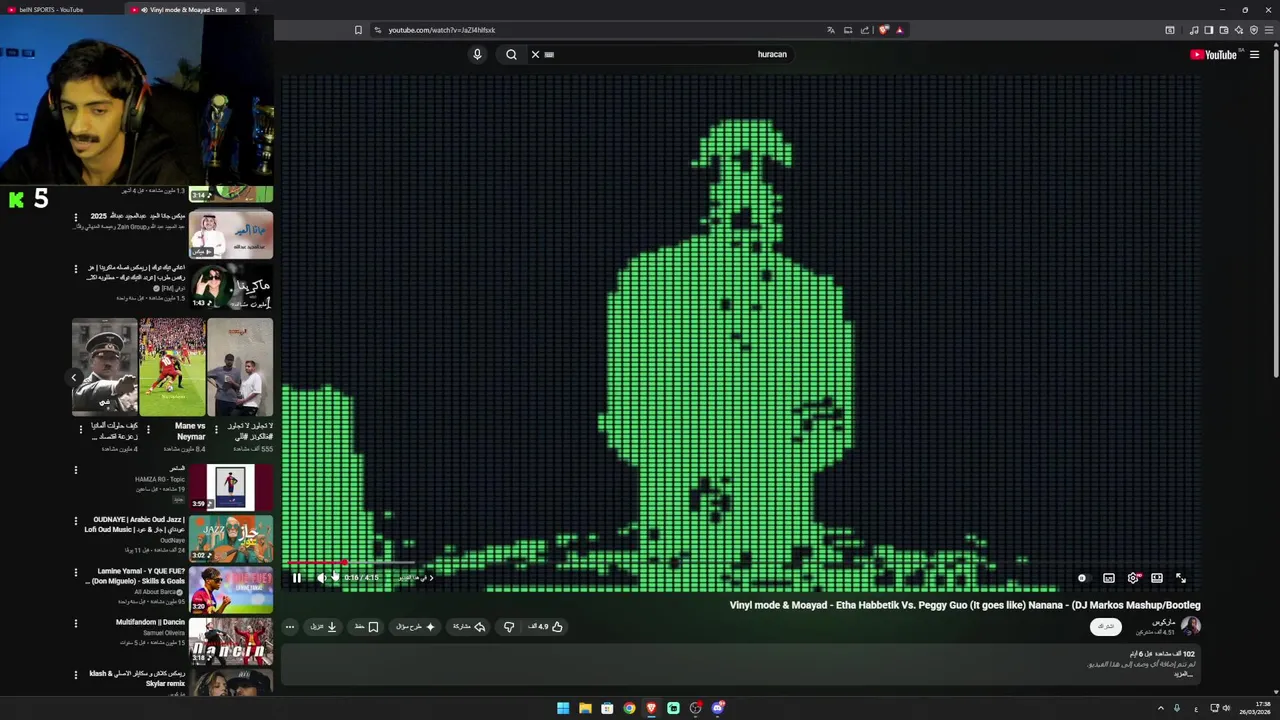1280x720 pixels.
Task: Open Brave browser taskbar icon
Action: 651,708
